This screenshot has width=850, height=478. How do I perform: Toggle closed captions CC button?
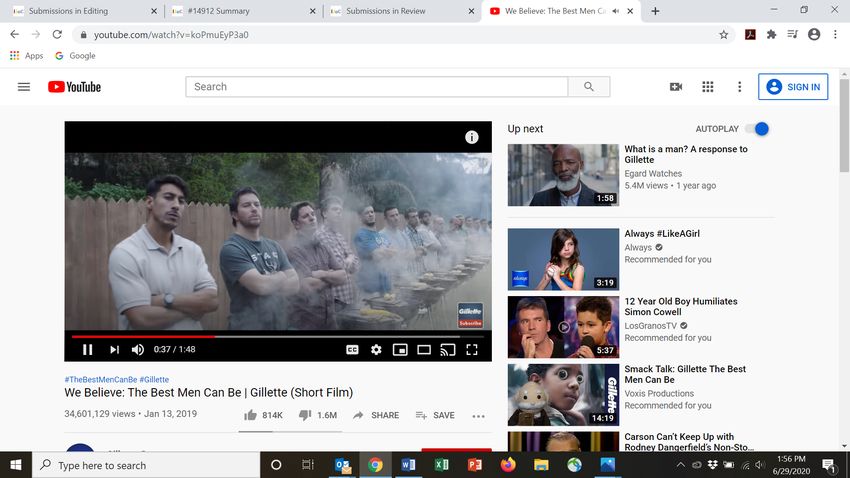(352, 350)
